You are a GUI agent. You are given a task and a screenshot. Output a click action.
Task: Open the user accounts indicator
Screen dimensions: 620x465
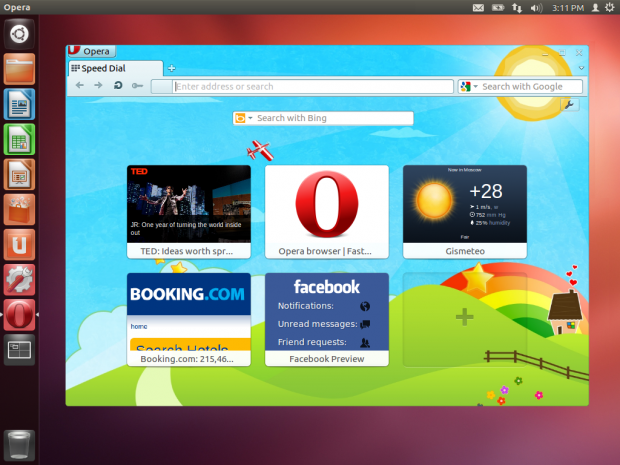tap(595, 8)
